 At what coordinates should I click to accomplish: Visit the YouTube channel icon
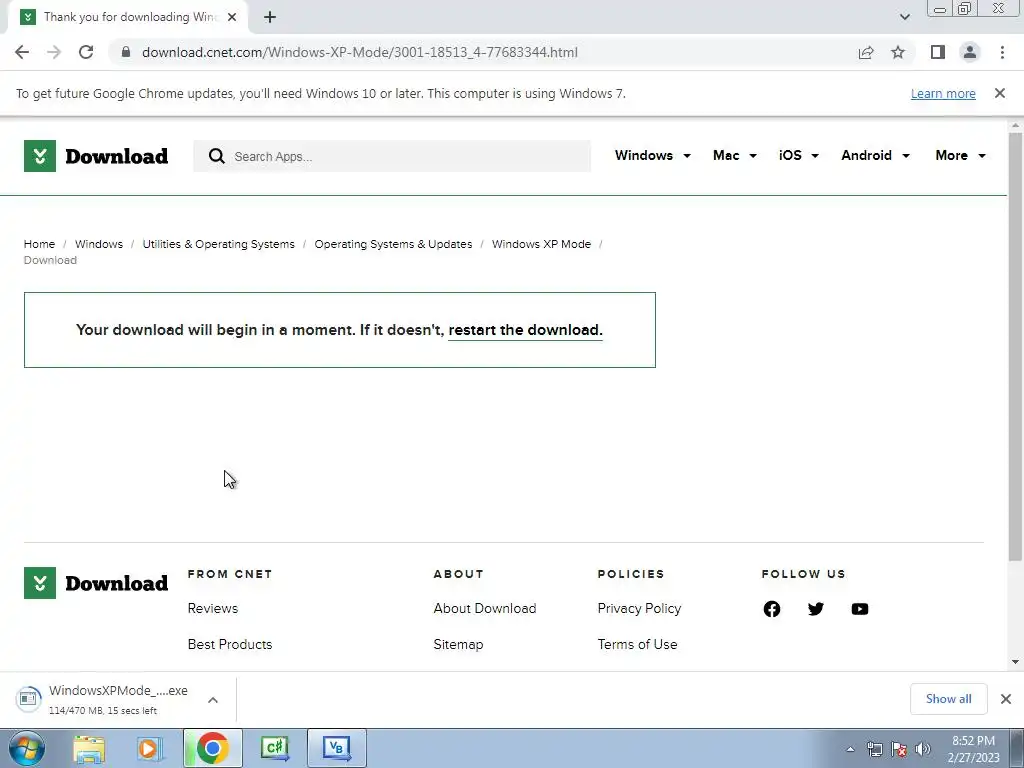point(860,609)
